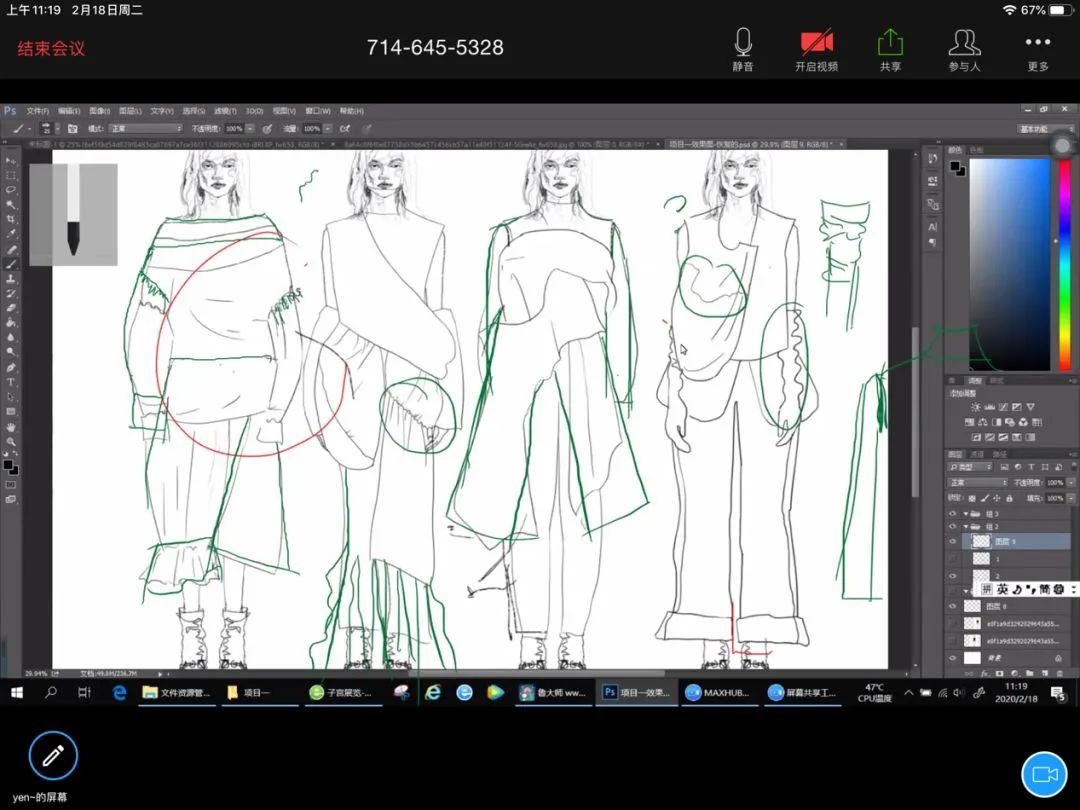This screenshot has height=810, width=1080.
Task: Open the layer blend mode 正常 dropdown
Action: (978, 482)
